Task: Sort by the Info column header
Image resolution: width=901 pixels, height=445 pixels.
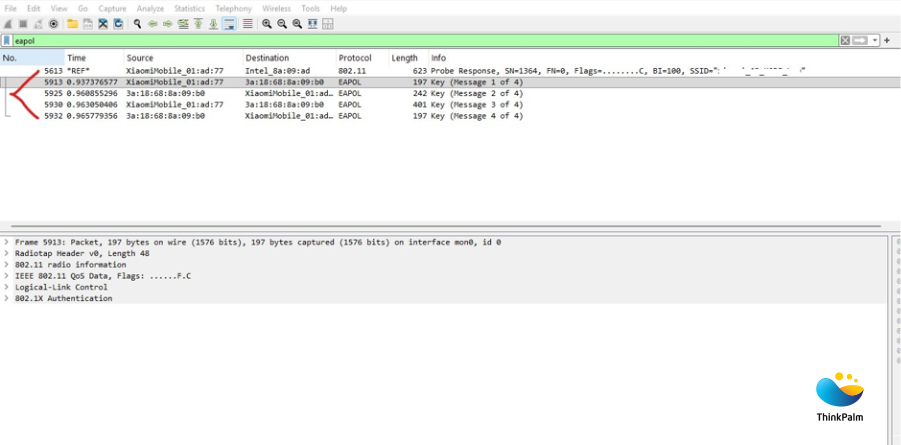Action: point(664,58)
